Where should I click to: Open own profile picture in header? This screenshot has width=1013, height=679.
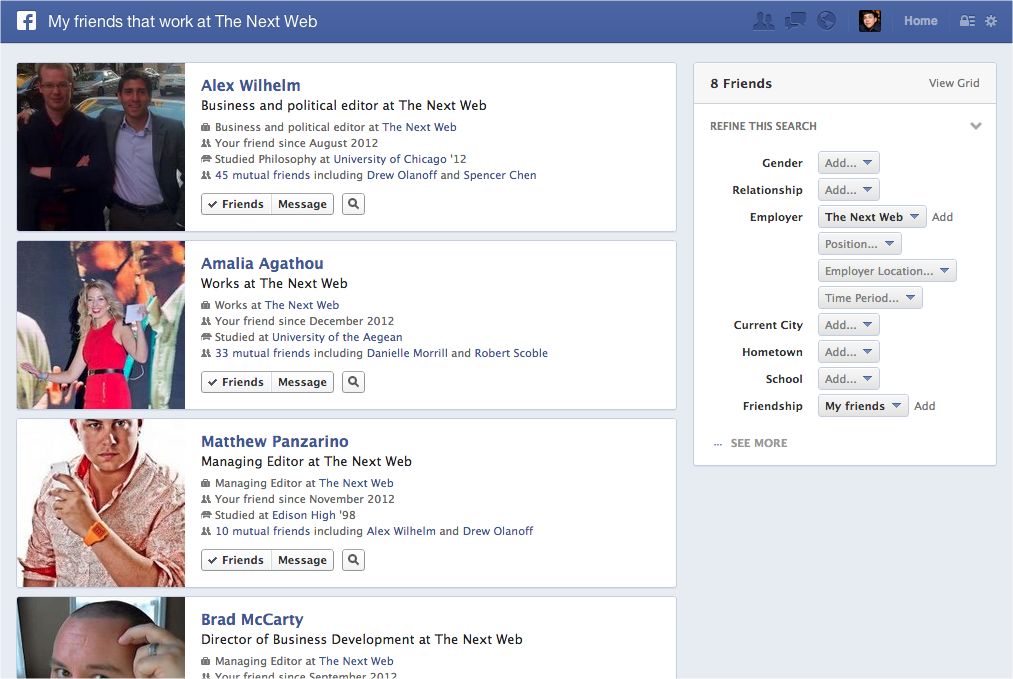click(870, 21)
